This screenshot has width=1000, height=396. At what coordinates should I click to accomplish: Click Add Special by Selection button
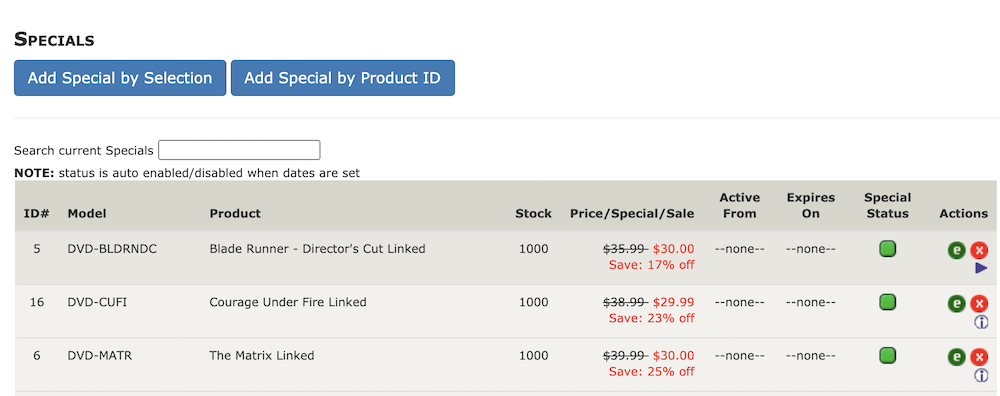point(120,78)
